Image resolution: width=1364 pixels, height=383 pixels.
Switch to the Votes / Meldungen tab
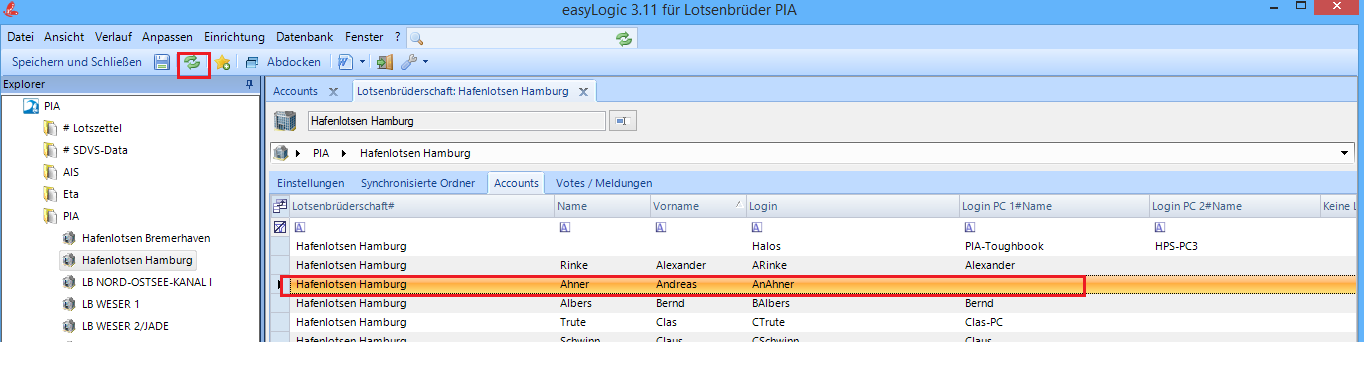point(604,183)
